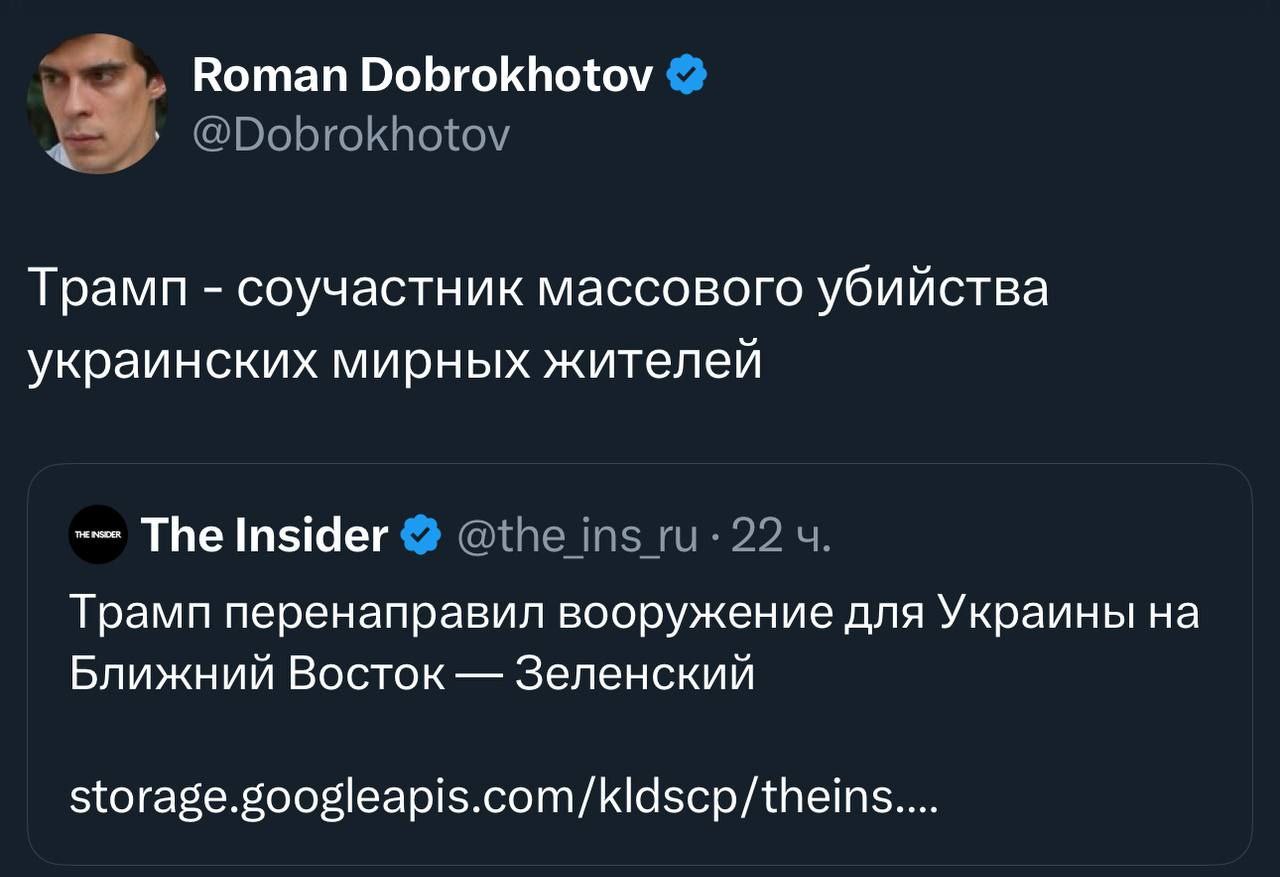Click the Roman Dobrokhotov display name

pyautogui.click(x=423, y=75)
